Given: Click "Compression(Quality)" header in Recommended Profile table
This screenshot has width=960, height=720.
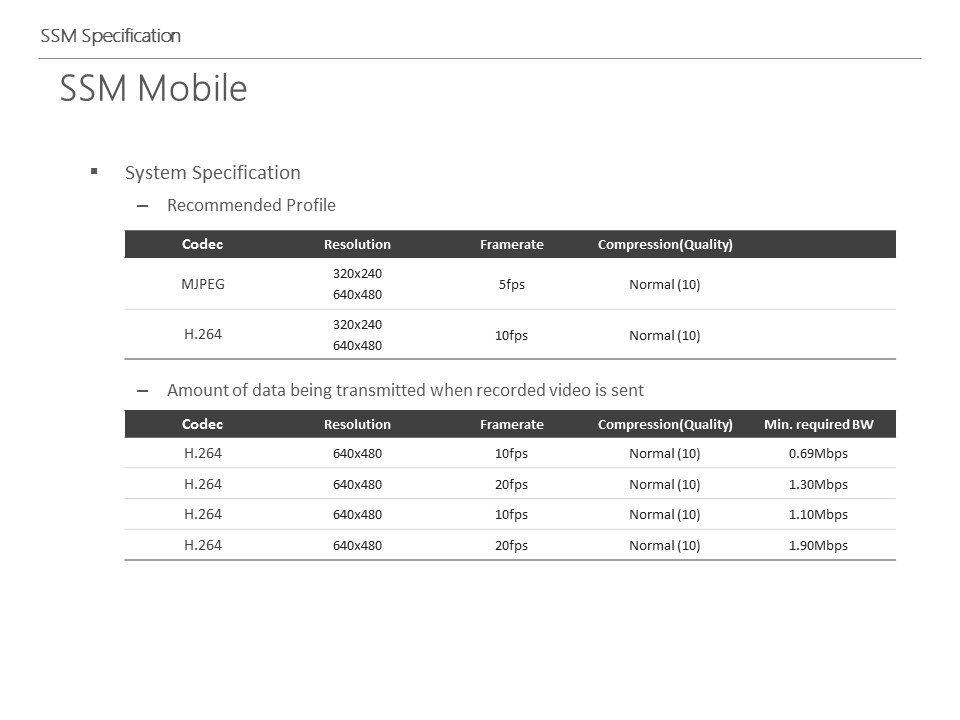Looking at the screenshot, I should tap(666, 244).
